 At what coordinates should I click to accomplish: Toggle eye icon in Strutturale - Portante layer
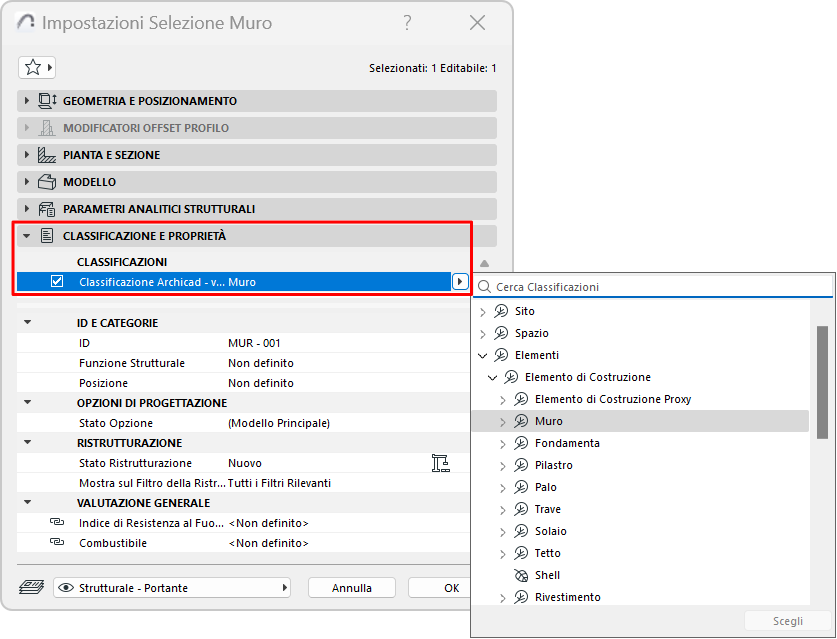coord(66,588)
